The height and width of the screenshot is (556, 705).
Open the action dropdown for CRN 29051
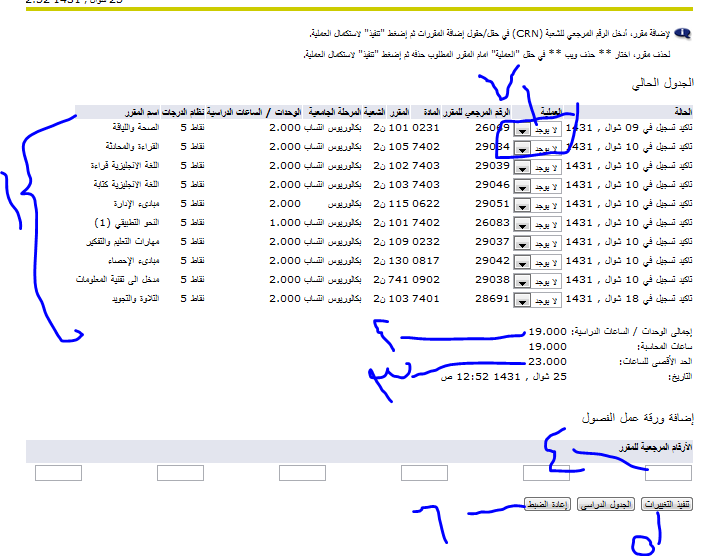tap(537, 206)
